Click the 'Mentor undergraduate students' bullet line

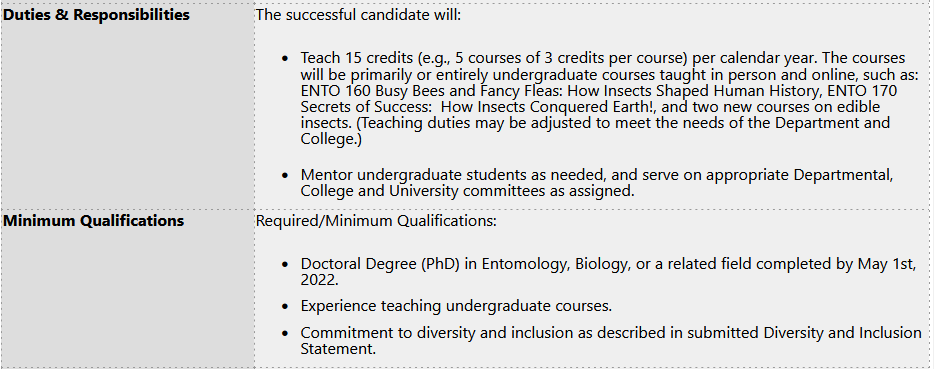[x=597, y=175]
